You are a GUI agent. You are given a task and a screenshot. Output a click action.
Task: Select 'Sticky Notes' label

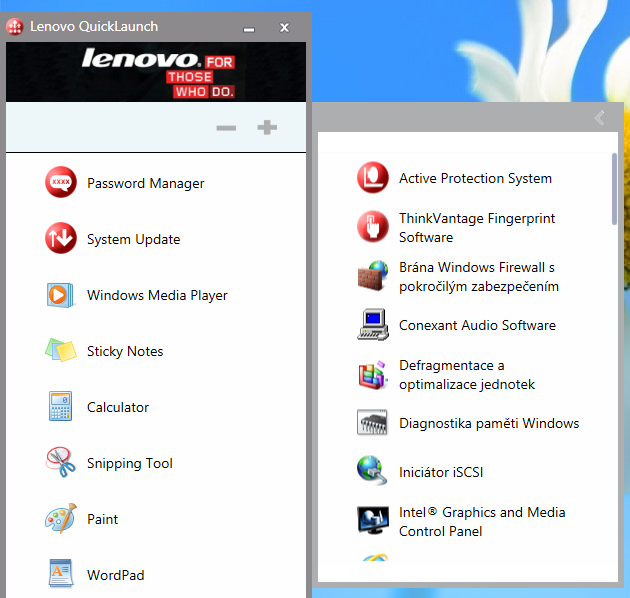point(125,351)
